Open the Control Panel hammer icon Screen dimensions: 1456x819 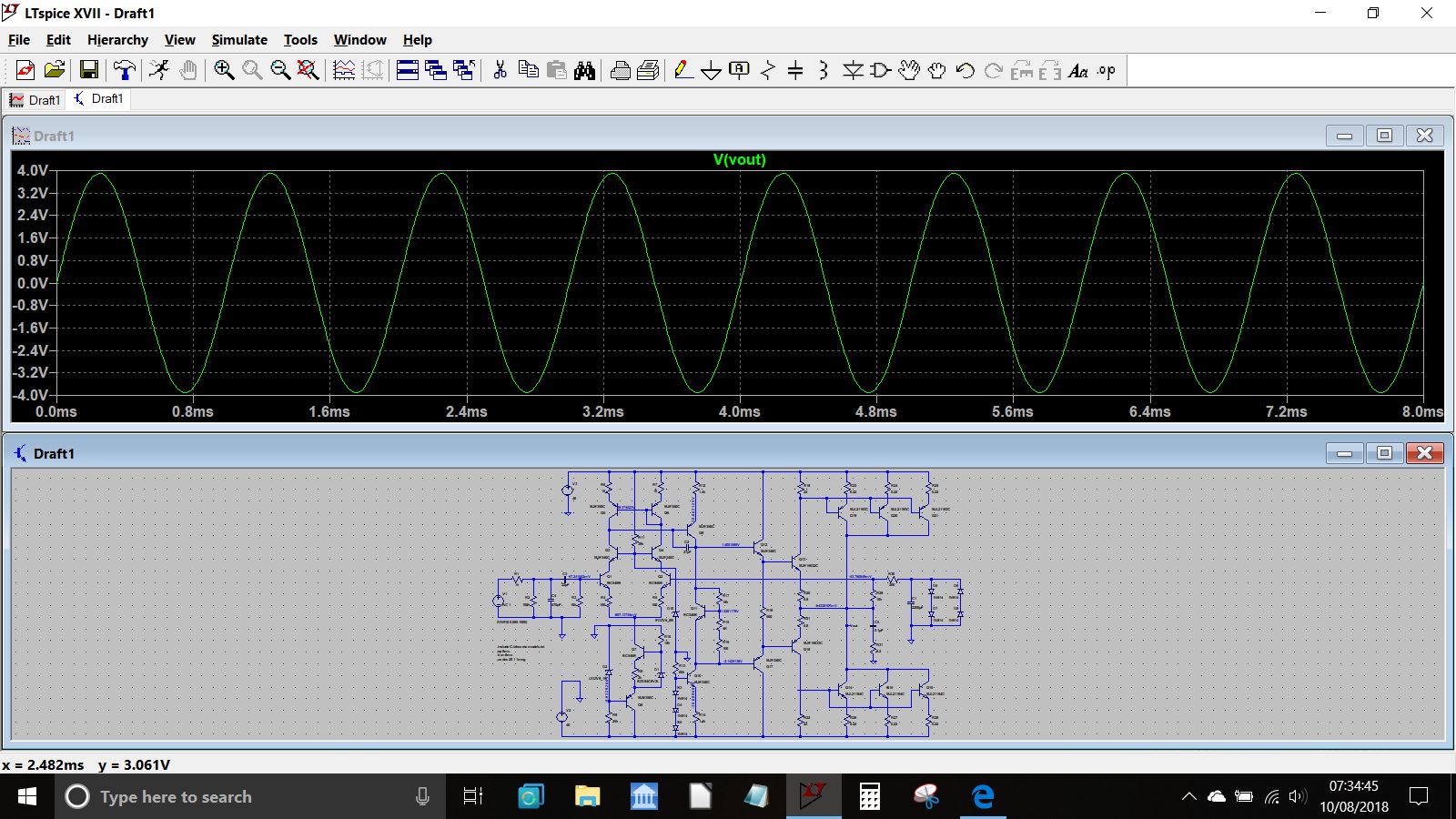click(124, 70)
